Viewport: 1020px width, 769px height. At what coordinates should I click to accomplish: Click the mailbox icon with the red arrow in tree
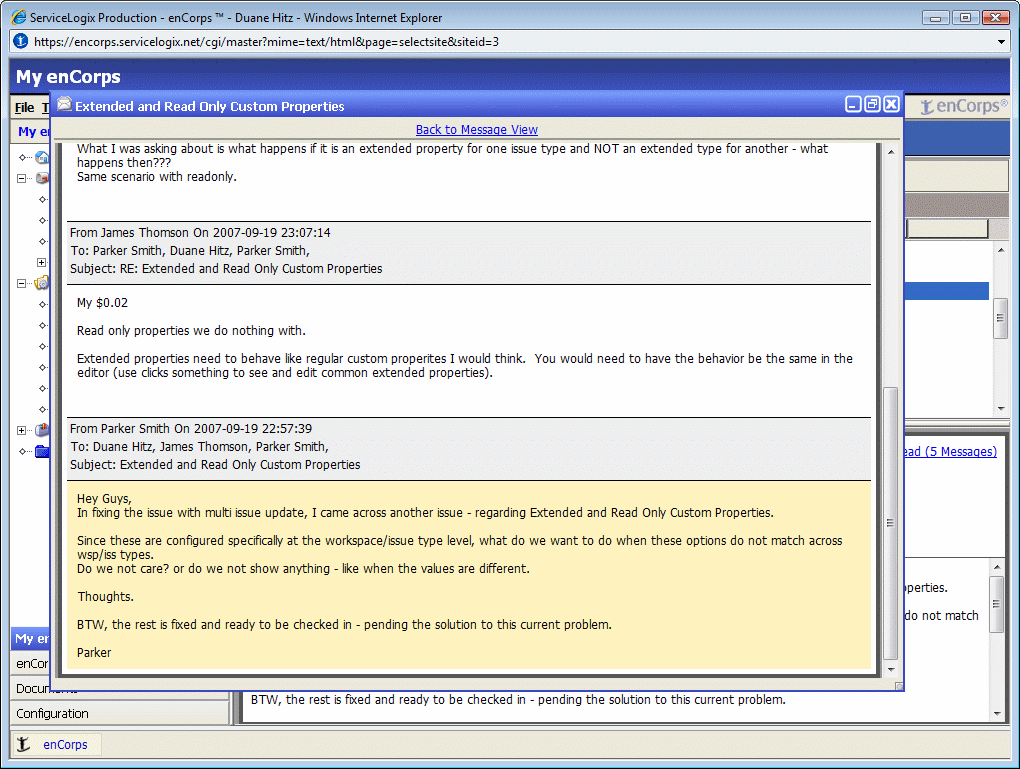click(42, 178)
